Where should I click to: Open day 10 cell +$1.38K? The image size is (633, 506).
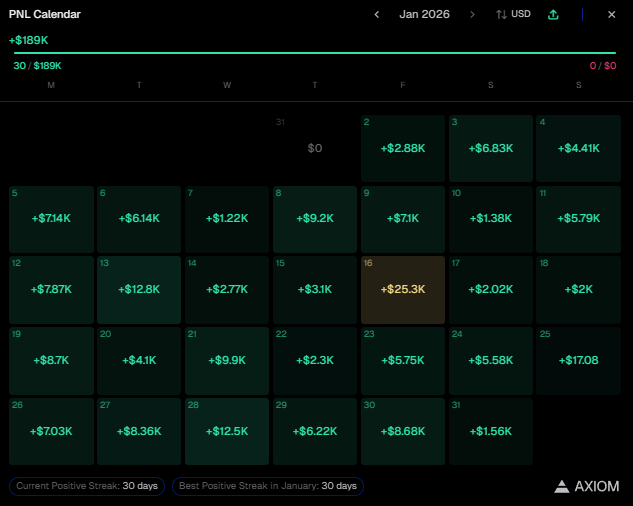(x=491, y=219)
